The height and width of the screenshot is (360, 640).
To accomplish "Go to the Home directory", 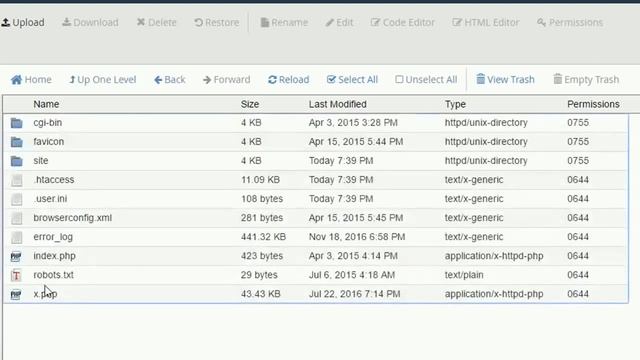I will click(x=31, y=80).
